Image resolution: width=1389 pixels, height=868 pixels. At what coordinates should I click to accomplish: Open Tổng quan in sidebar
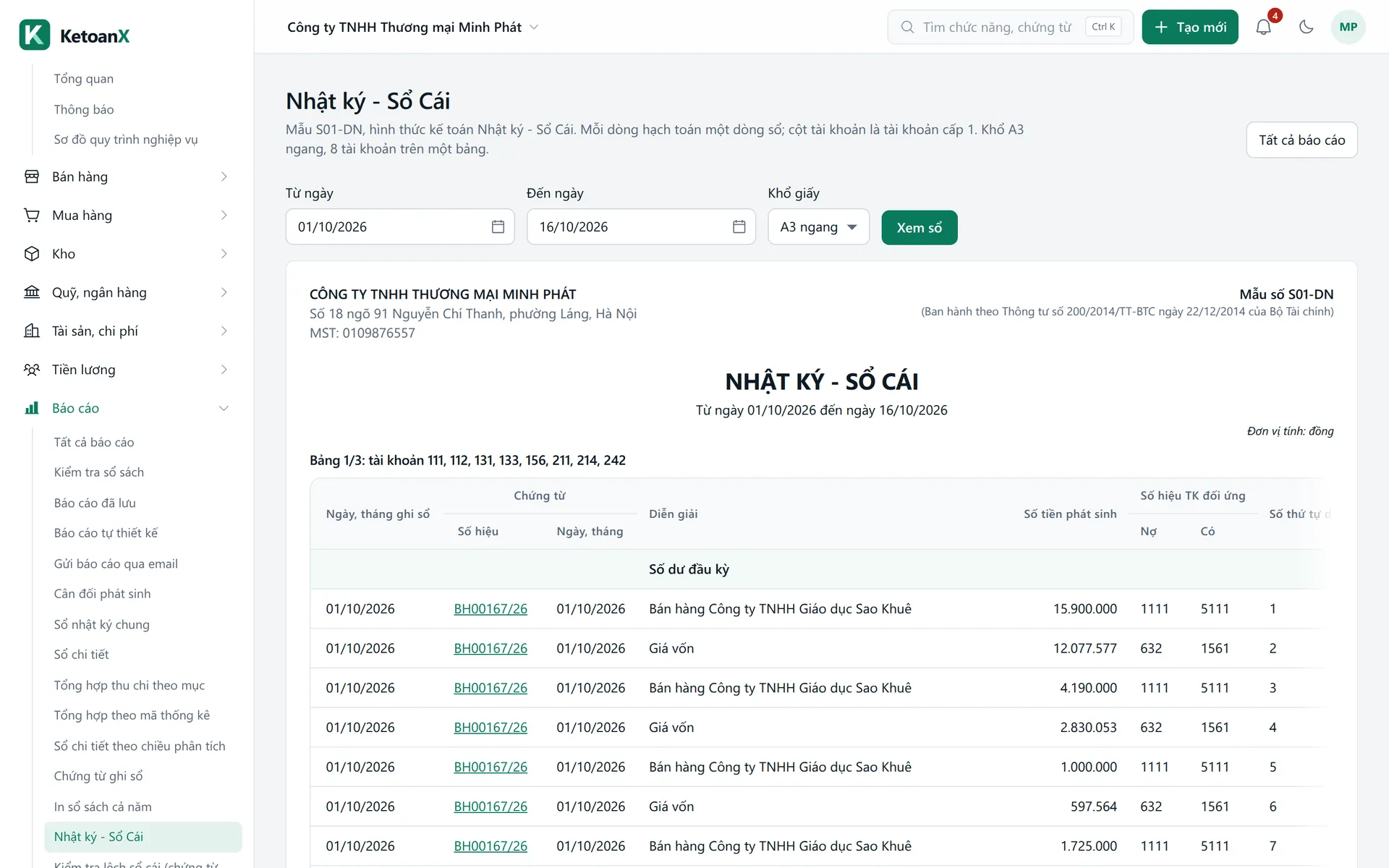(83, 79)
